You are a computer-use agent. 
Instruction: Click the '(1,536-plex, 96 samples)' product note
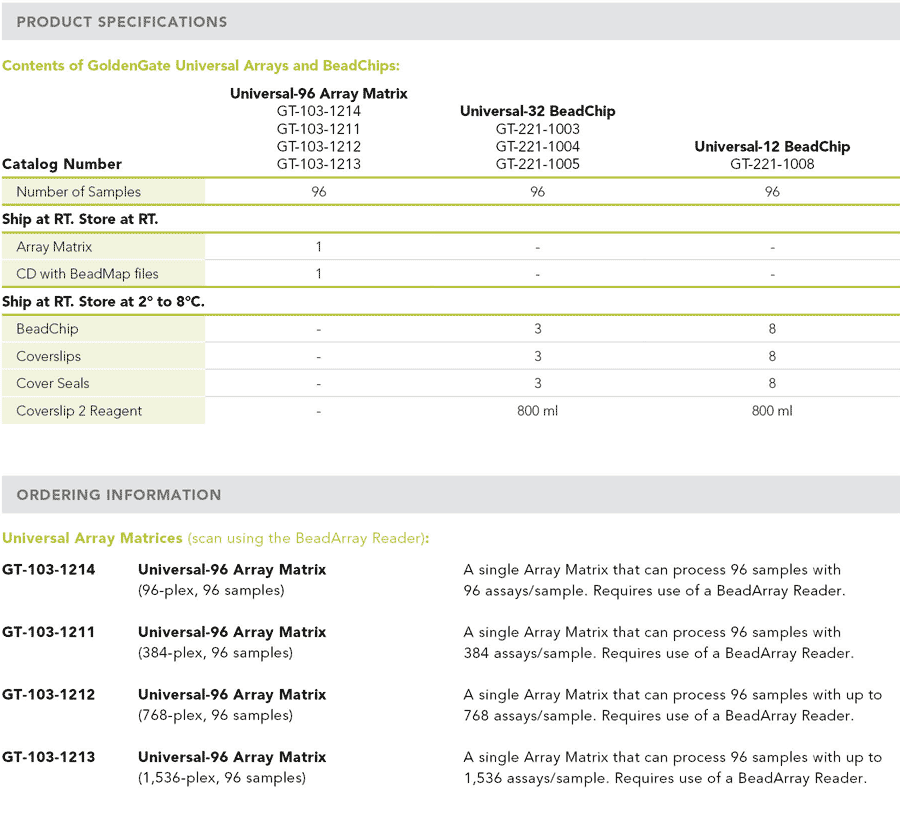click(222, 779)
